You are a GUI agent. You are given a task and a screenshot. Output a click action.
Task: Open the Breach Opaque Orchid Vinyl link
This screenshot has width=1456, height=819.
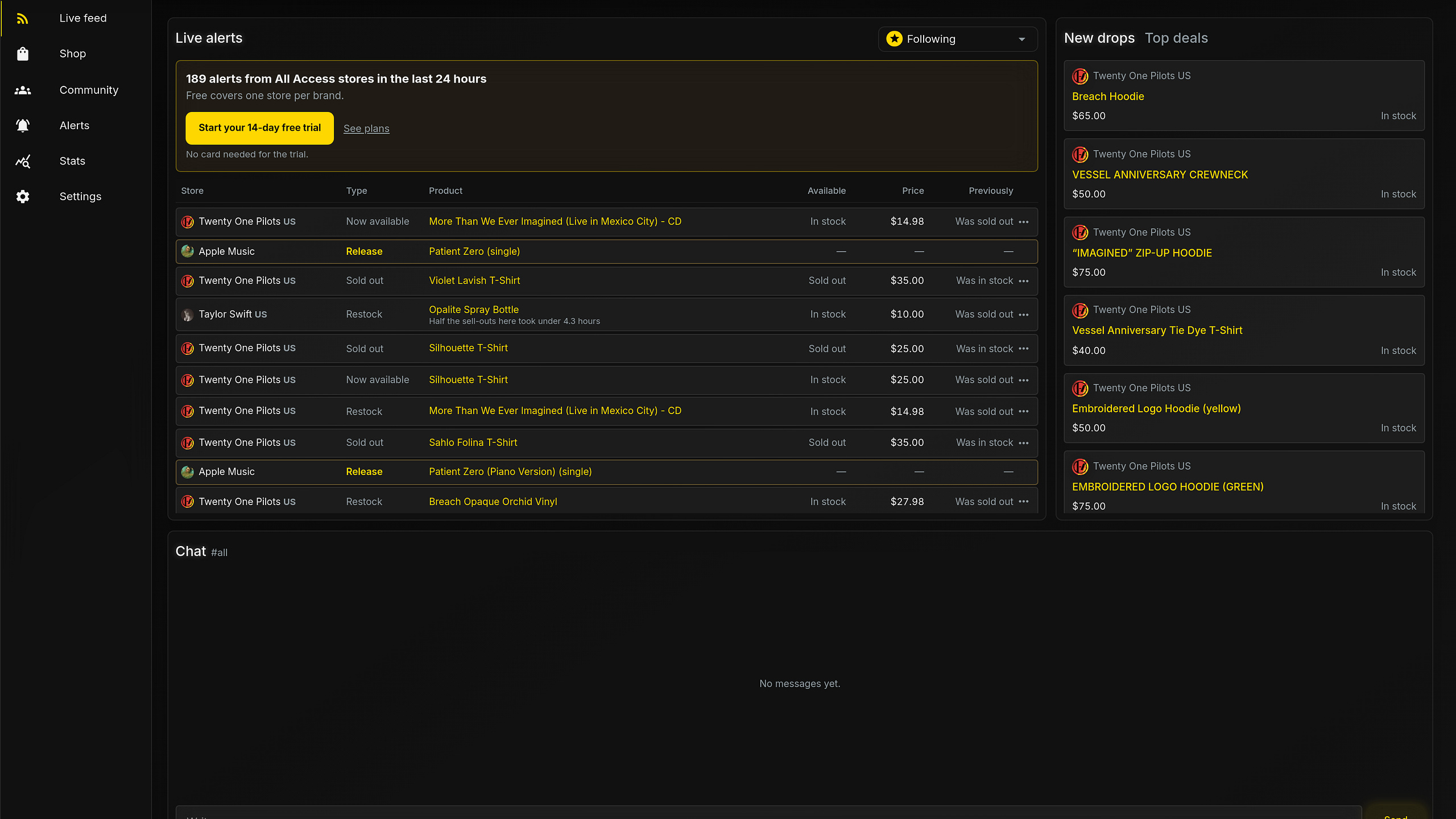(x=493, y=502)
